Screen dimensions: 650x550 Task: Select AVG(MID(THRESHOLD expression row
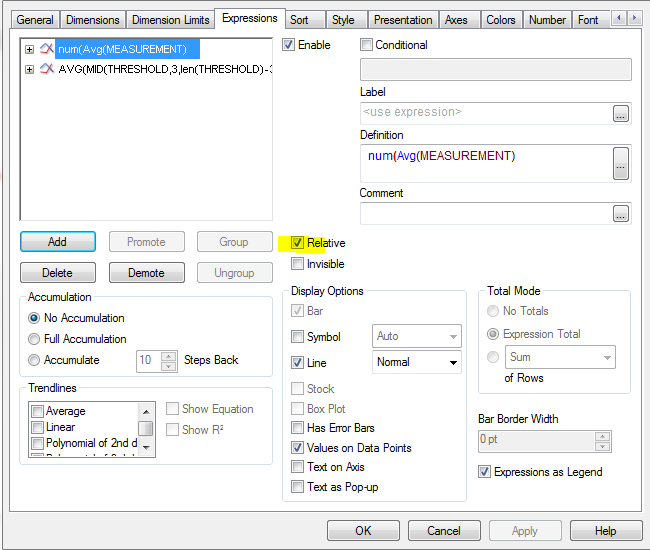coord(165,69)
